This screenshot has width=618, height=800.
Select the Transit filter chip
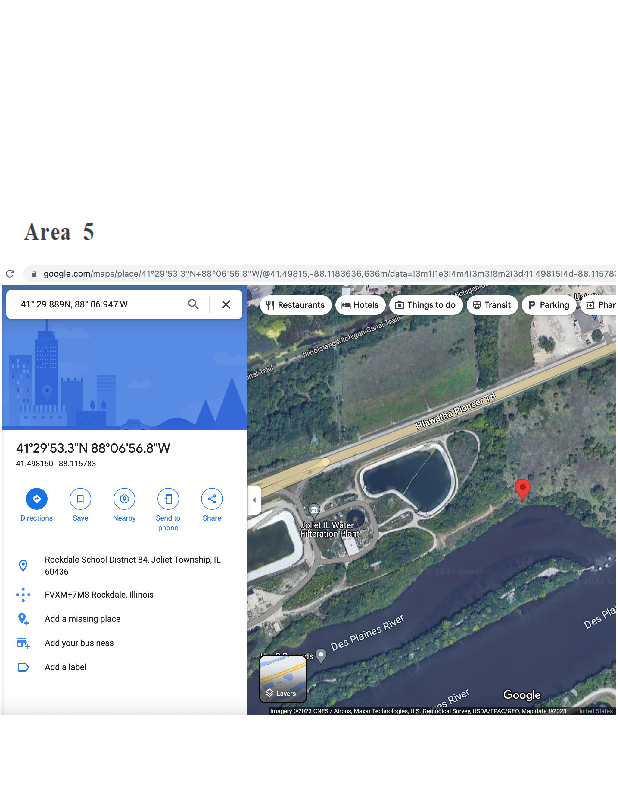click(x=491, y=305)
